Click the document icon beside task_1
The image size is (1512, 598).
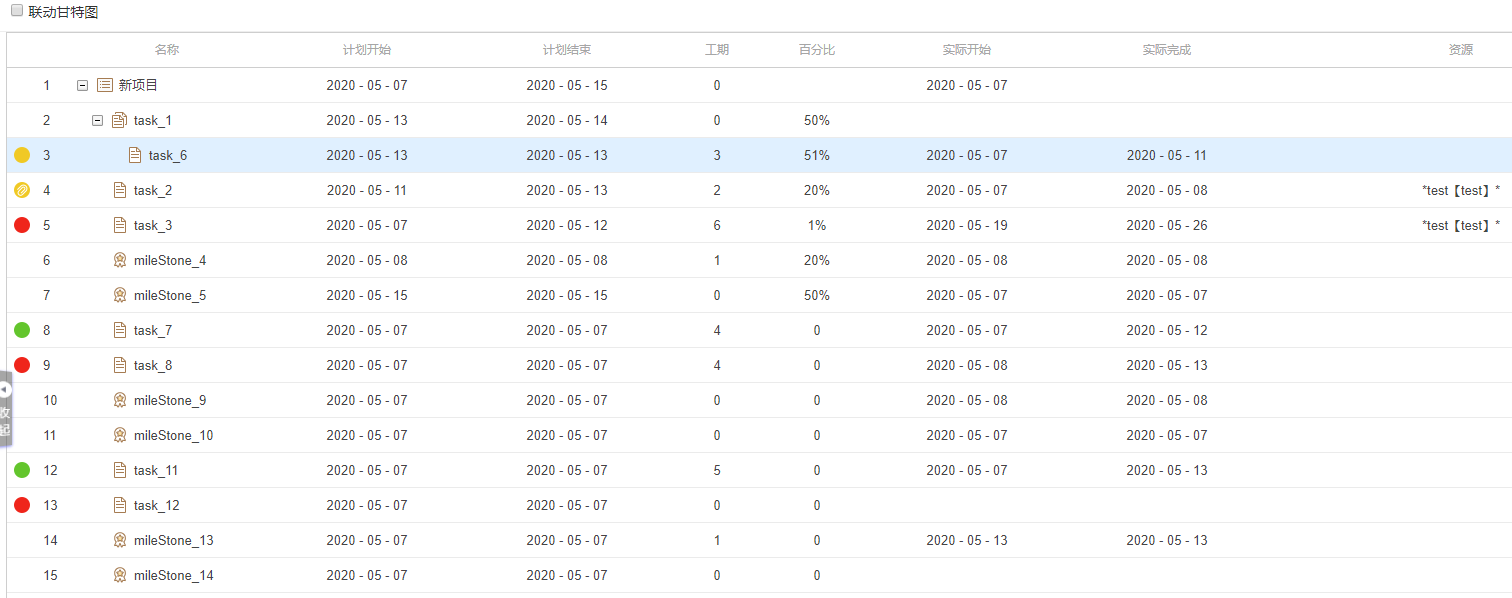tap(119, 120)
